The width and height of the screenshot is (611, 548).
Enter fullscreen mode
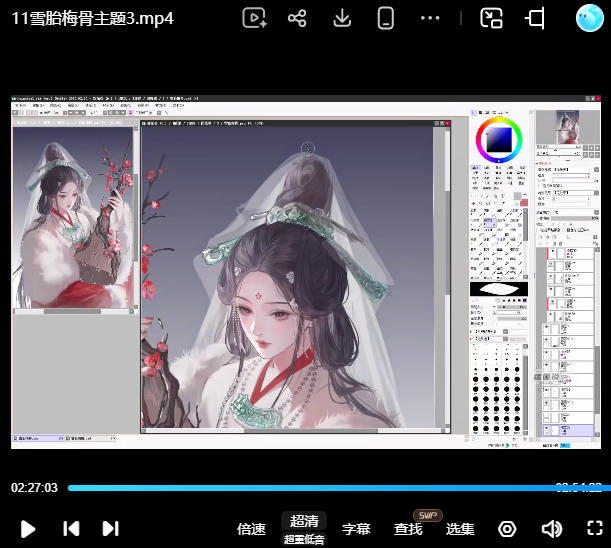pyautogui.click(x=595, y=529)
